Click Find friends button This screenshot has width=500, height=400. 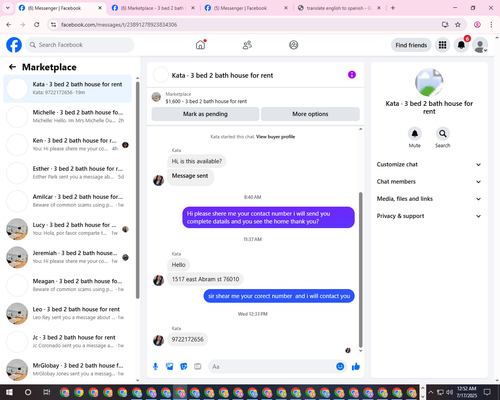tap(411, 45)
